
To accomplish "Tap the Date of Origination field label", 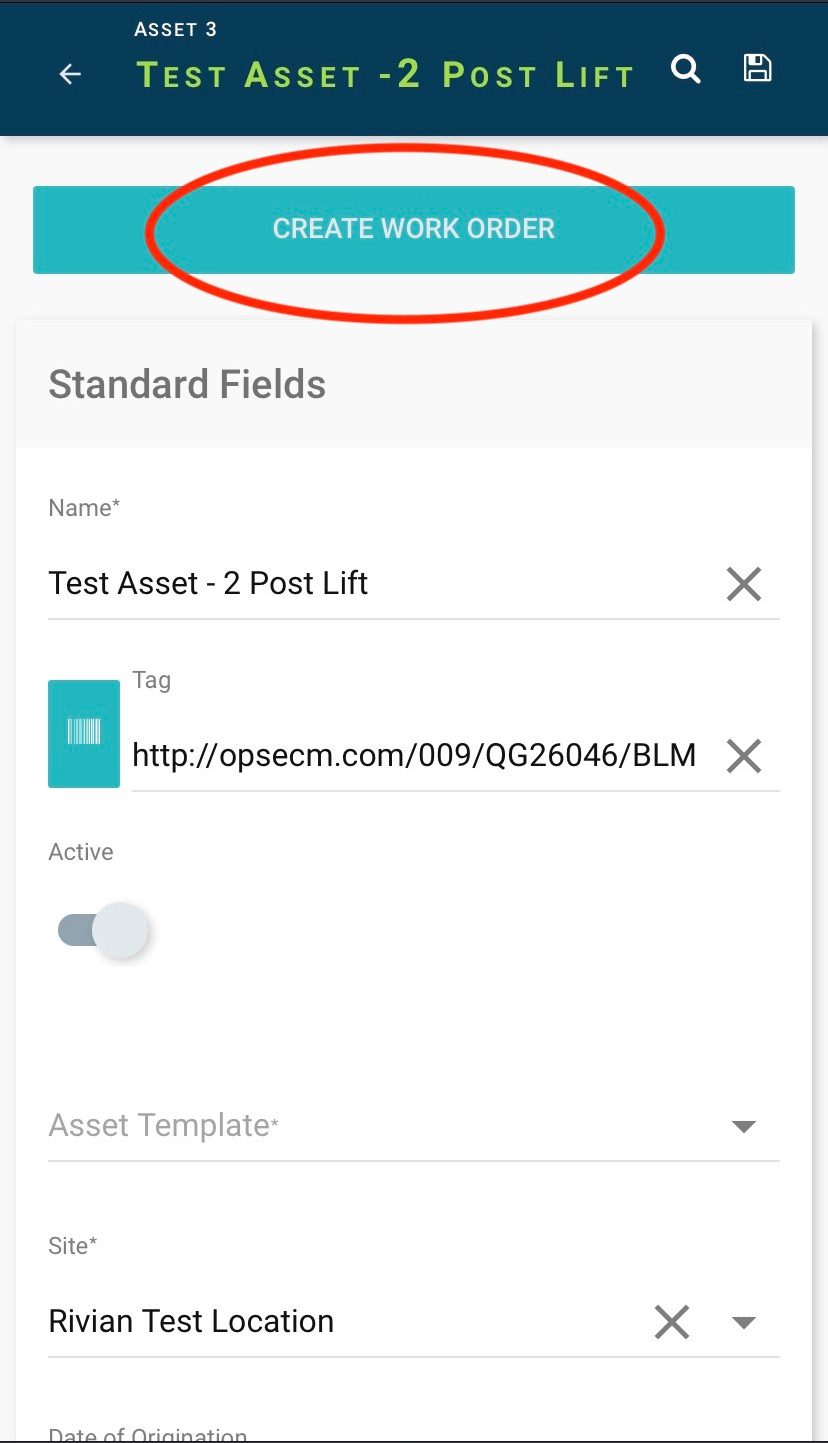I will click(x=148, y=1435).
